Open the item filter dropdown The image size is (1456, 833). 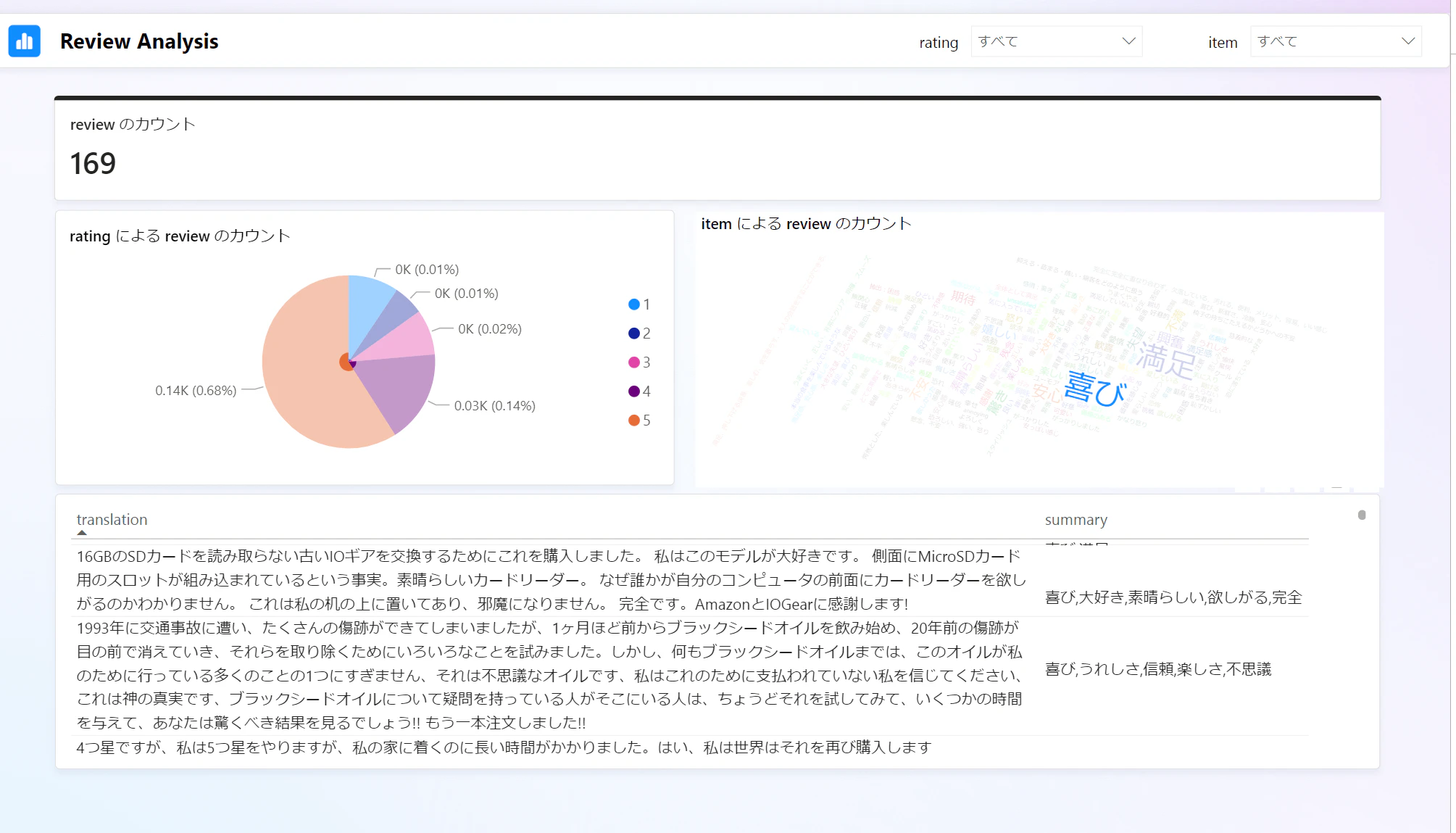pyautogui.click(x=1335, y=41)
